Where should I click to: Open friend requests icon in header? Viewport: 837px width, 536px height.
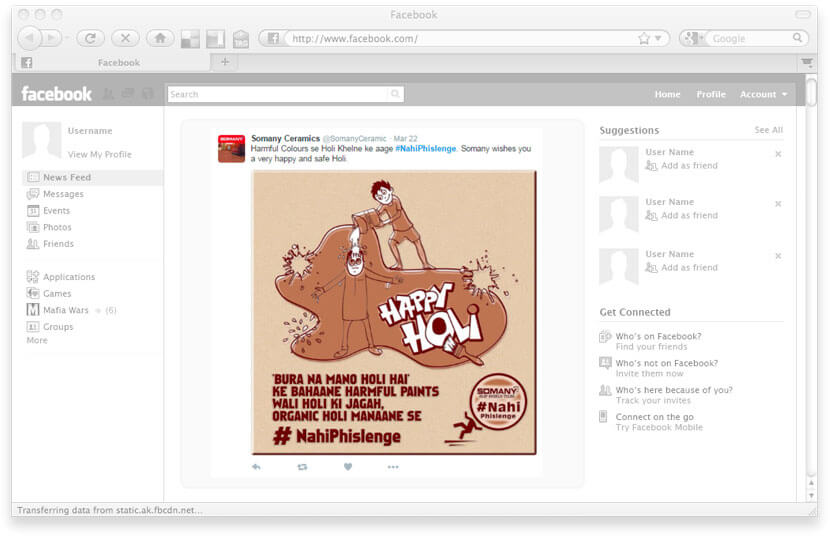click(x=108, y=94)
